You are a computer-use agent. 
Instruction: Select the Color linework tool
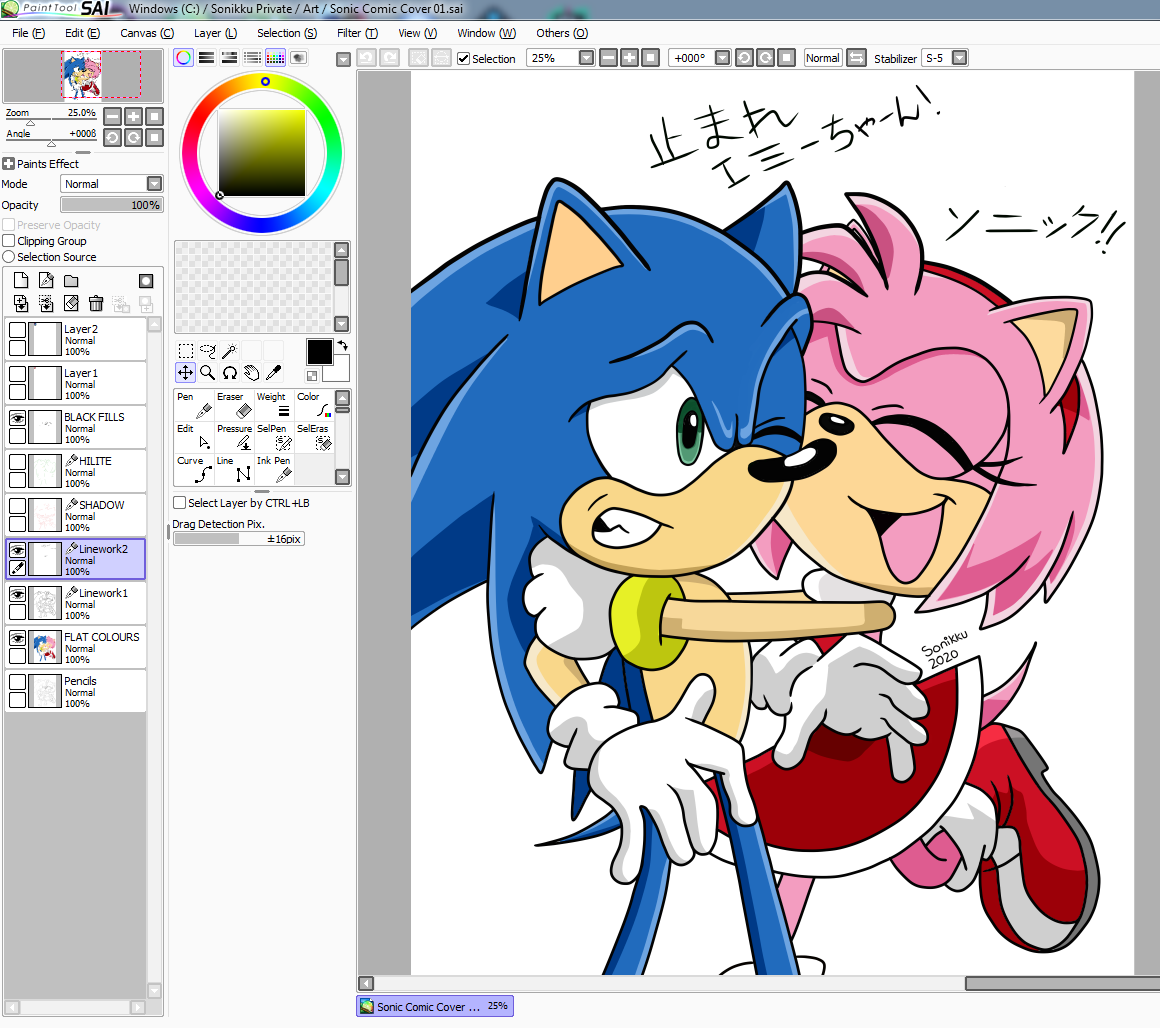tap(314, 405)
